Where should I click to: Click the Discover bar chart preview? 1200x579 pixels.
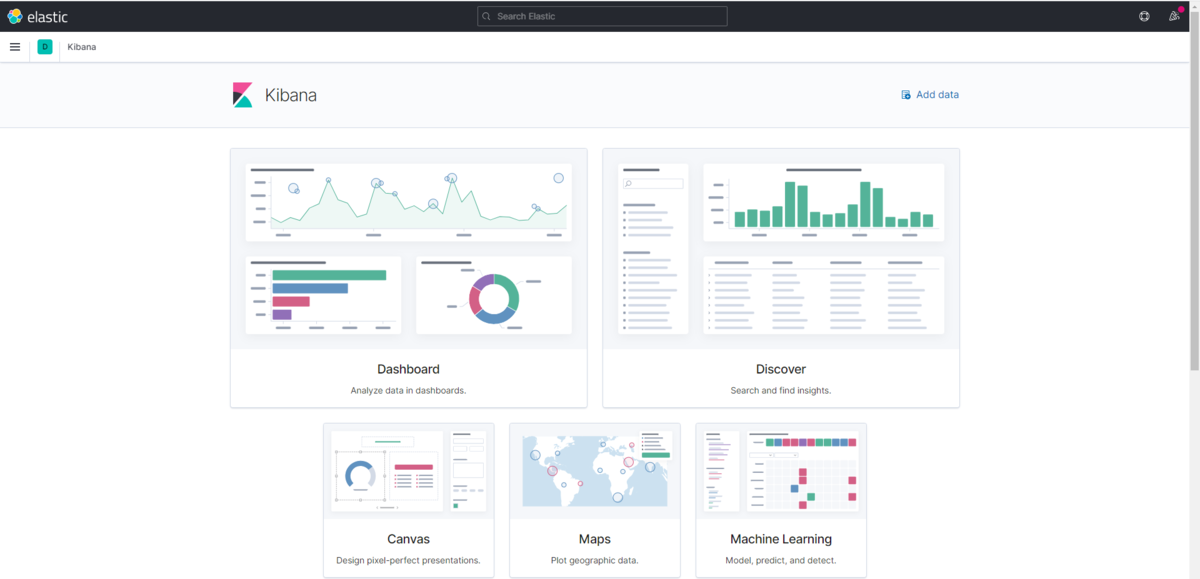tap(823, 202)
